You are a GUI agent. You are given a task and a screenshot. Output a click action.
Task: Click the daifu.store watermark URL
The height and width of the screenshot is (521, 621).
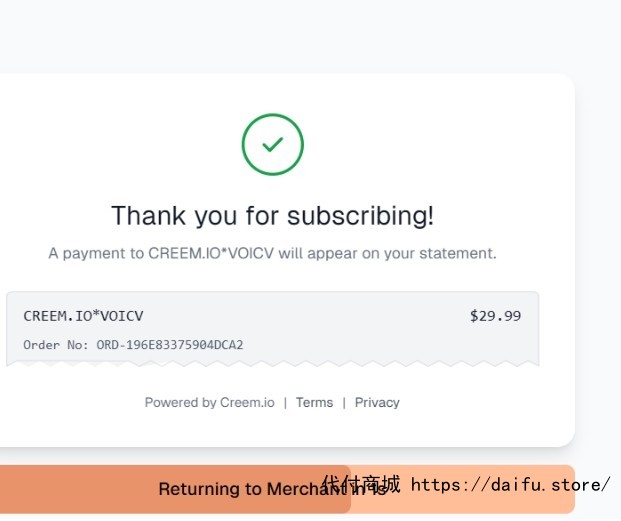[510, 485]
